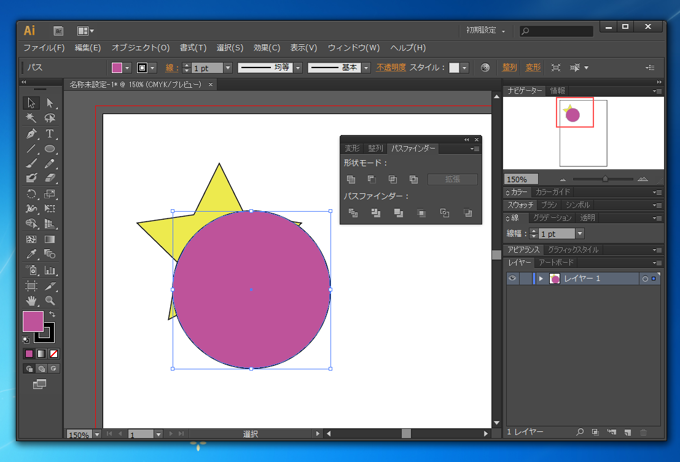The height and width of the screenshot is (462, 680).
Task: Select the Magic Wand tool
Action: 31,118
